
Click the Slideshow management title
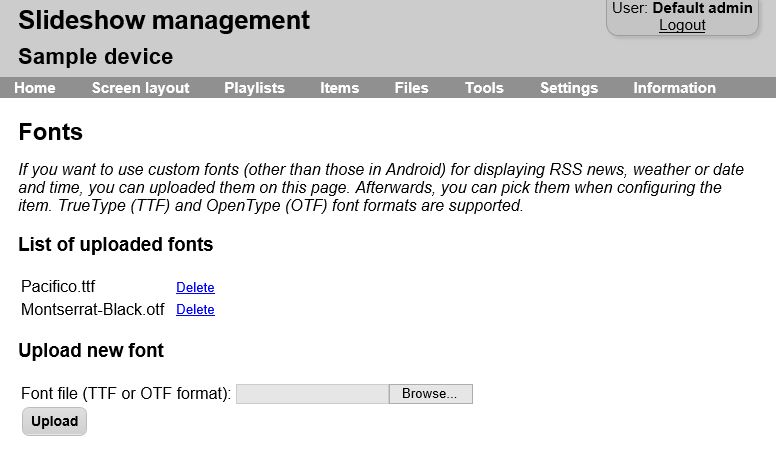[x=164, y=21]
